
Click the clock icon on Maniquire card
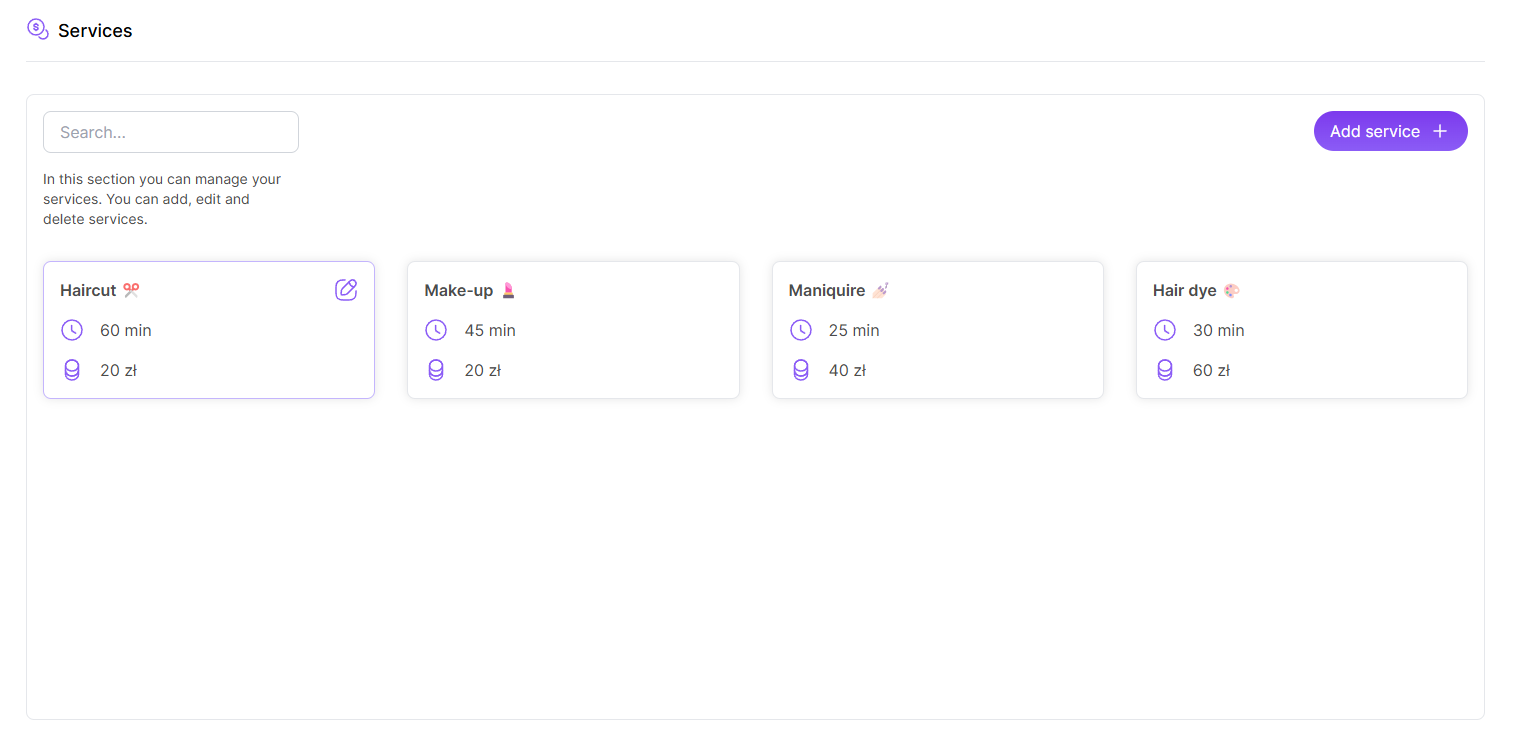[801, 330]
